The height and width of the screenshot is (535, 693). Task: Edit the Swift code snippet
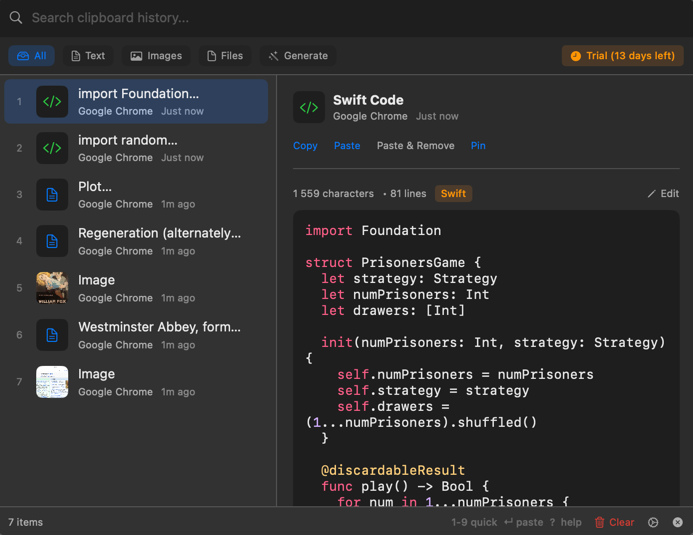click(663, 194)
